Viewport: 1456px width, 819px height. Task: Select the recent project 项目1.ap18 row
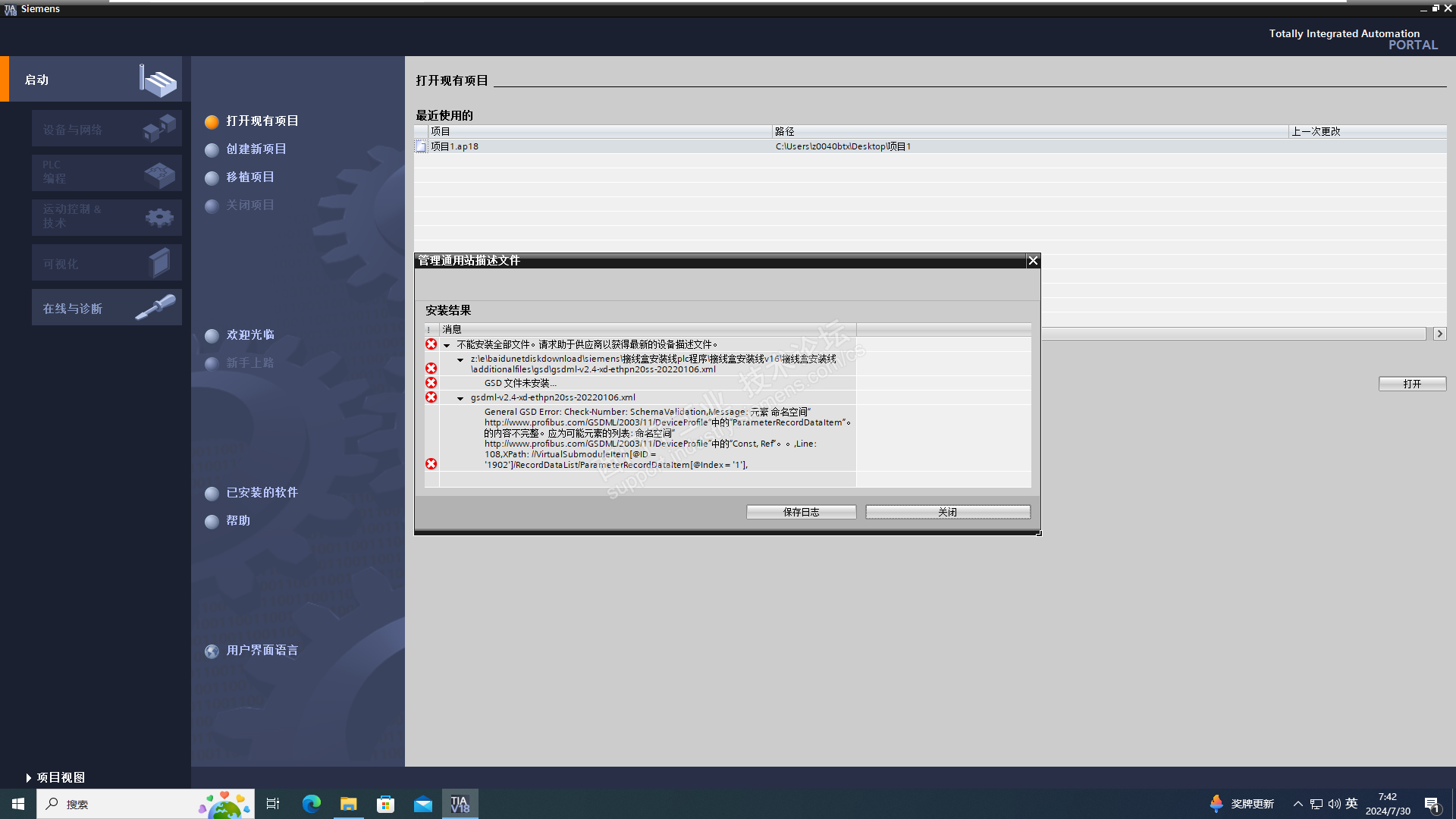click(x=455, y=146)
